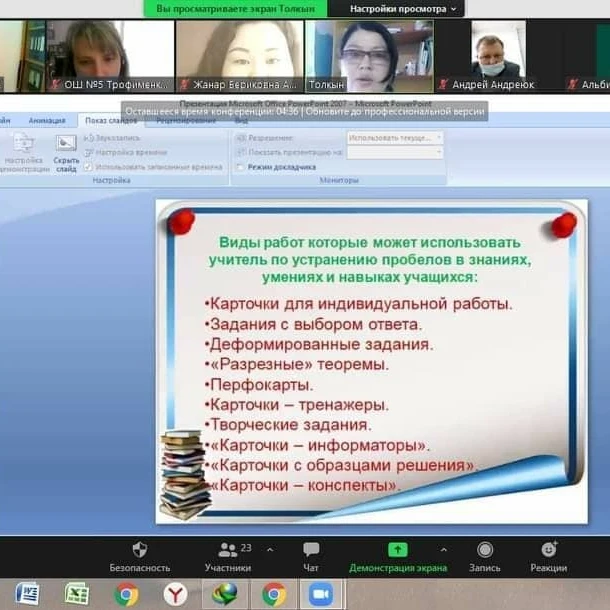The image size is (610, 610).
Task: Click the Мониторы group label
Action: (339, 180)
